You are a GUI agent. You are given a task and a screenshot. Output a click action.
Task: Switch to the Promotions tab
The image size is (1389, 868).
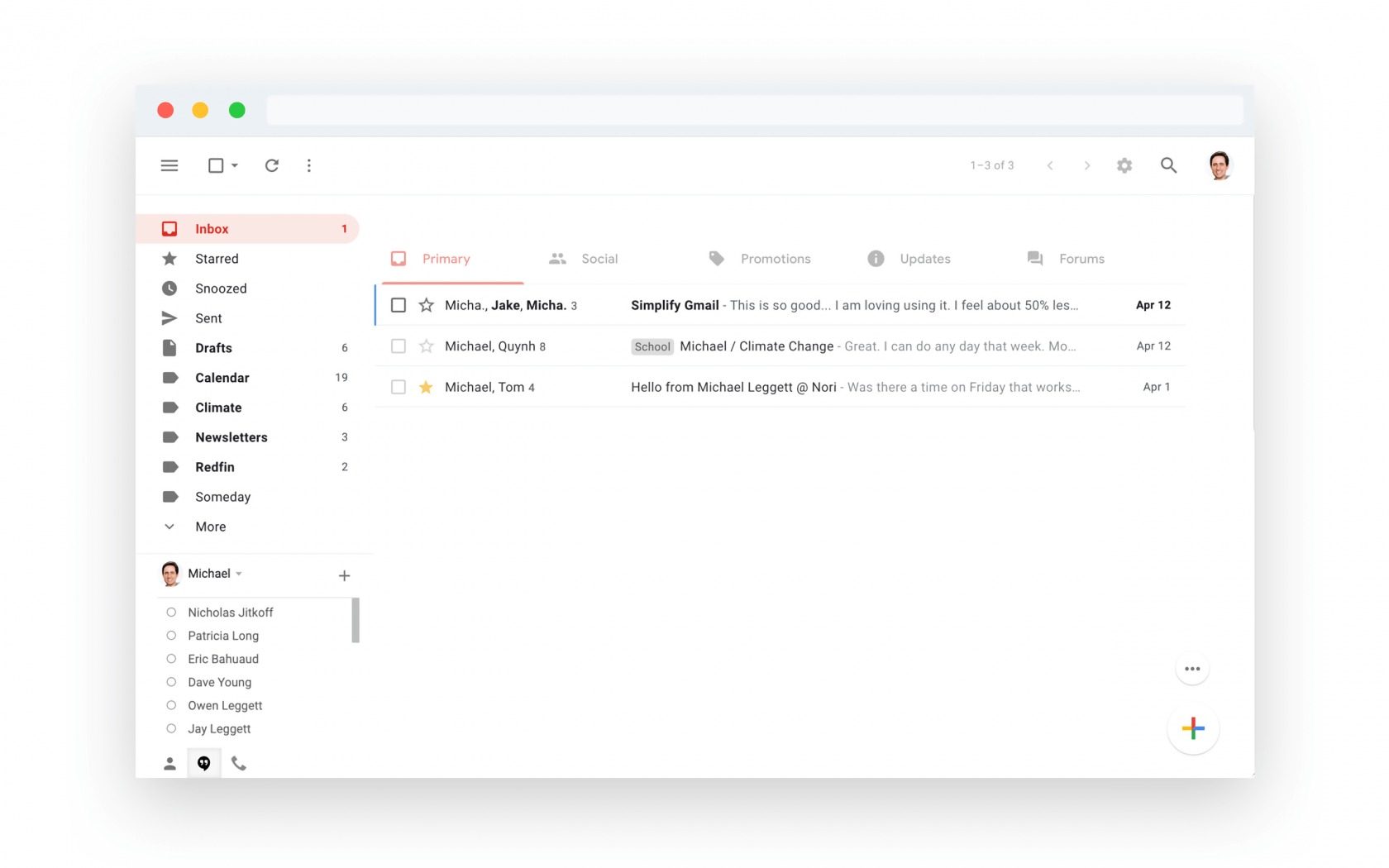click(x=775, y=259)
